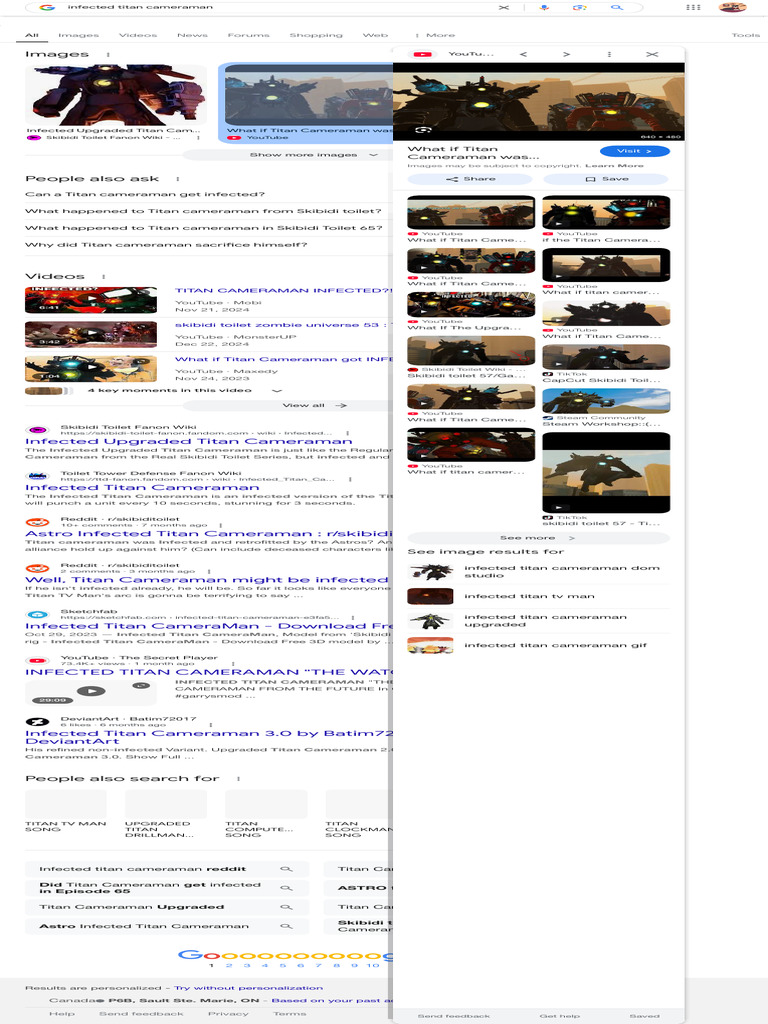
Task: Save the previewed image
Action: tap(606, 179)
